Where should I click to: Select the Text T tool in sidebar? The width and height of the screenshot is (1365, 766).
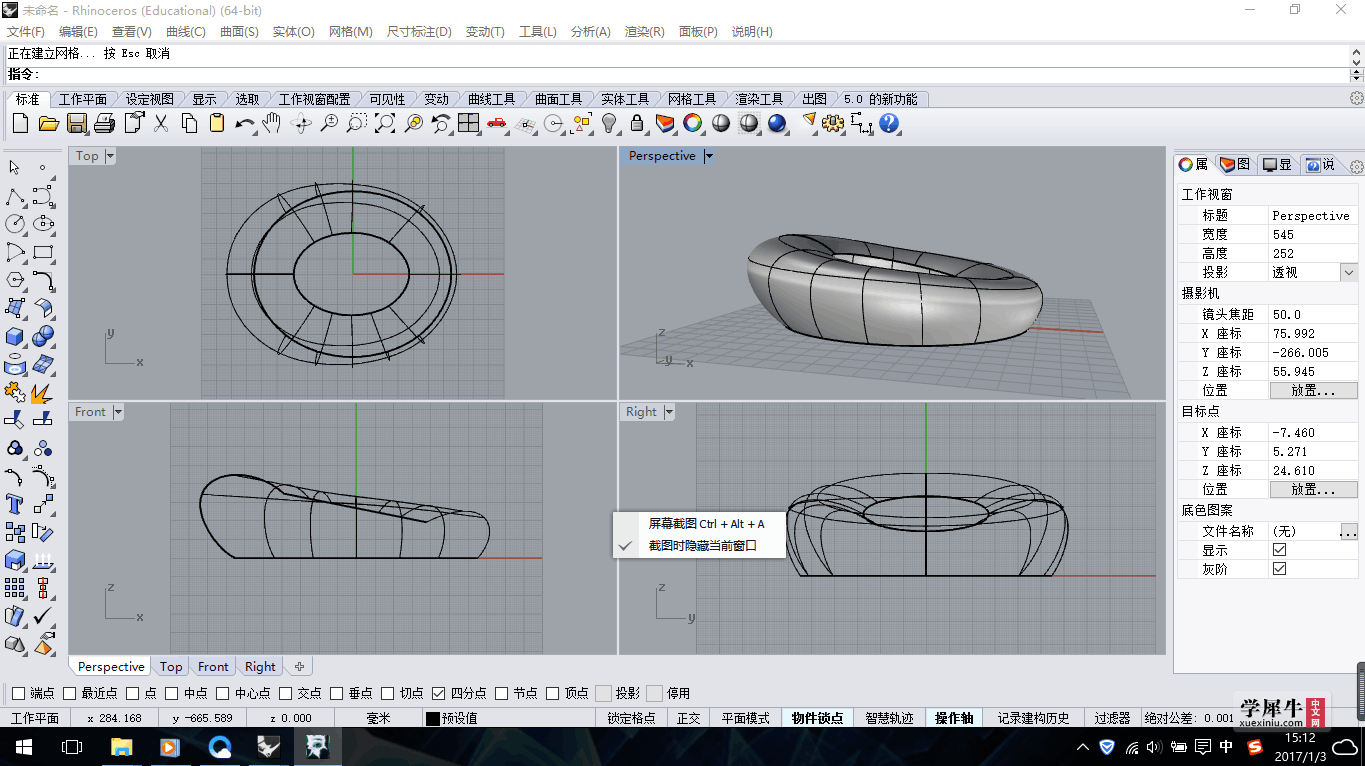tap(15, 504)
